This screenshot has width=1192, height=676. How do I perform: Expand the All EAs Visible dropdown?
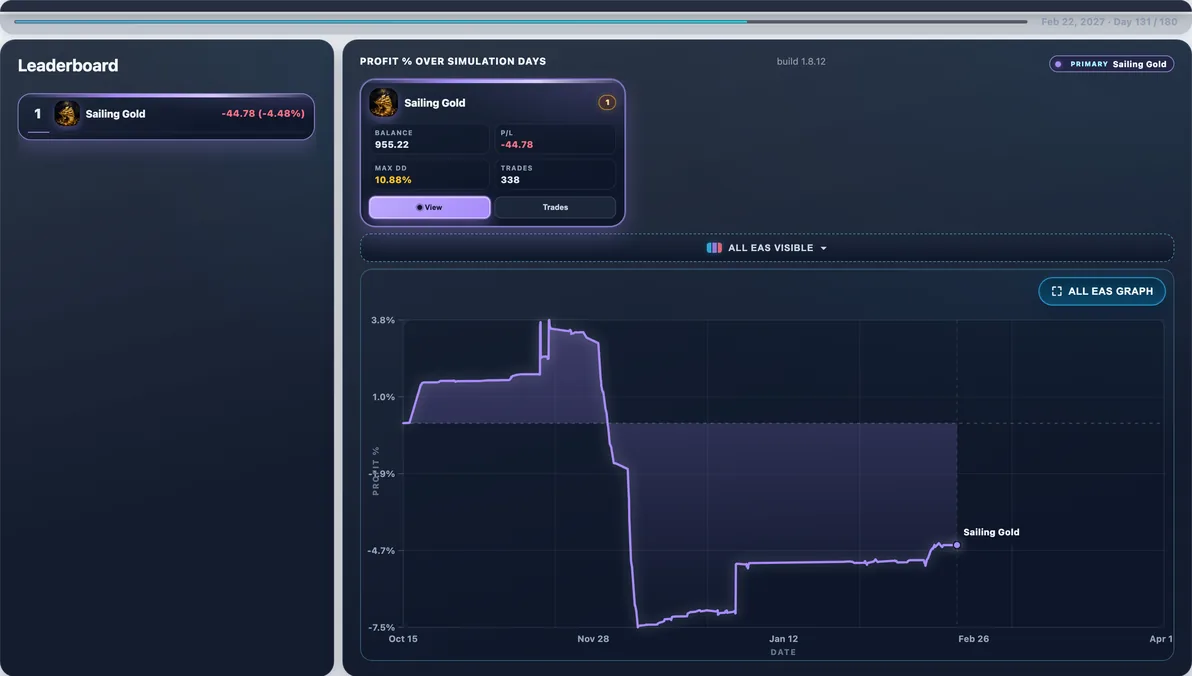pos(766,248)
